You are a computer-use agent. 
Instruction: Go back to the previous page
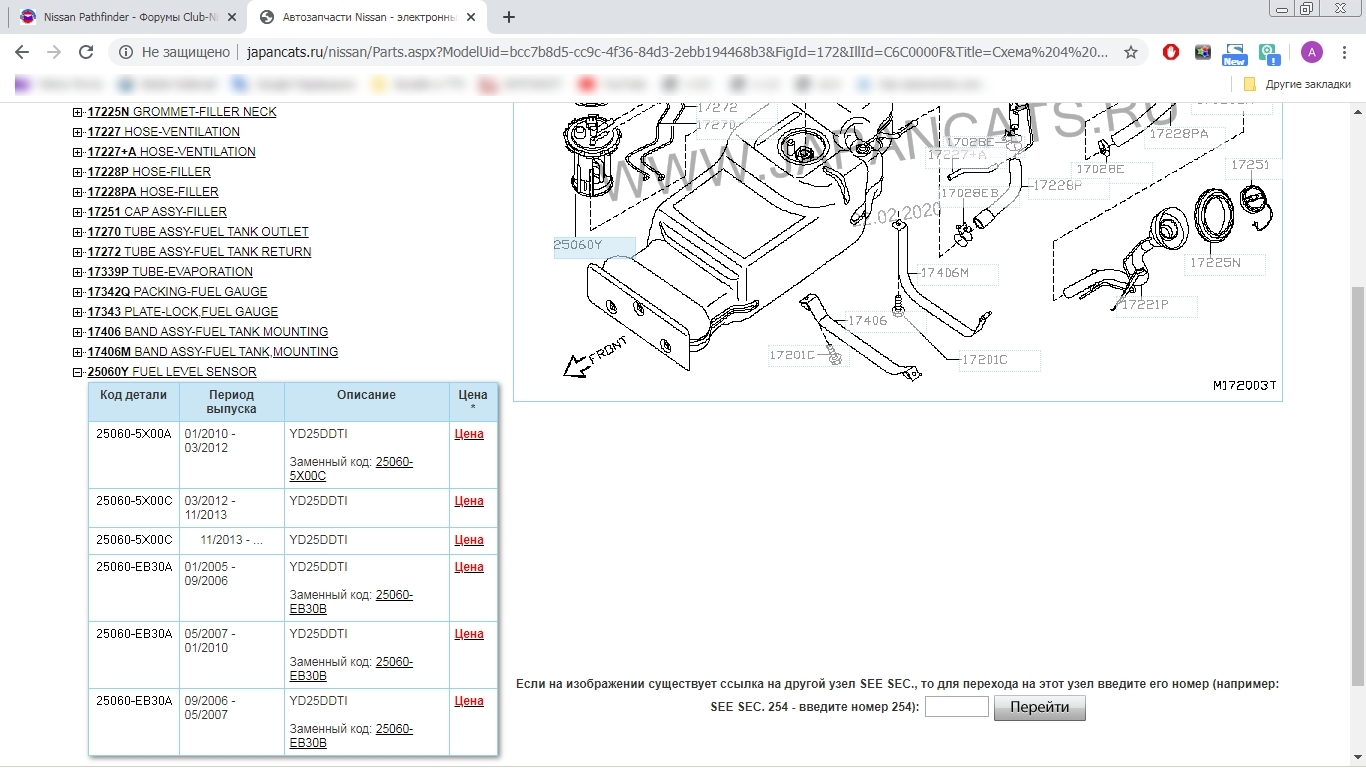22,52
